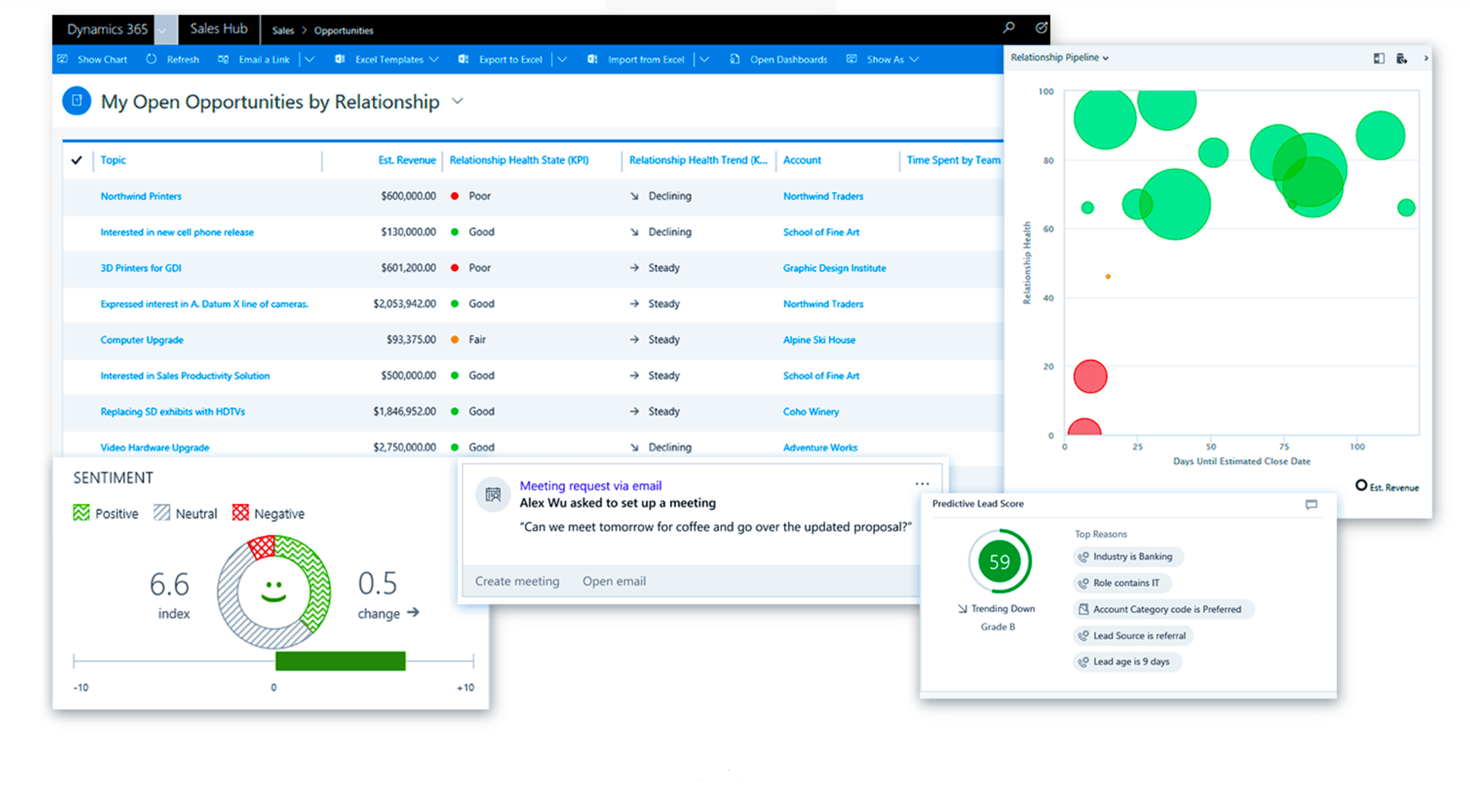Click the Lead Source is referral chip
Screen dimensions: 1470x812
click(1134, 636)
